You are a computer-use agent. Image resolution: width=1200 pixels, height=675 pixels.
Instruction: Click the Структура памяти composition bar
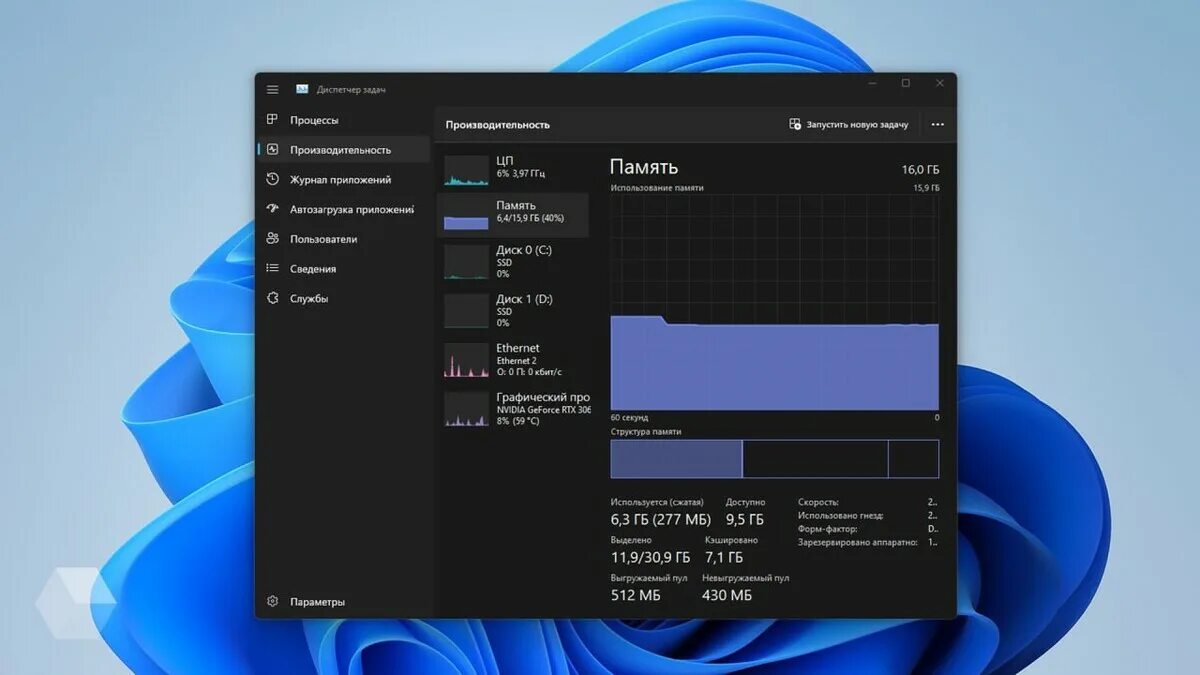point(775,459)
